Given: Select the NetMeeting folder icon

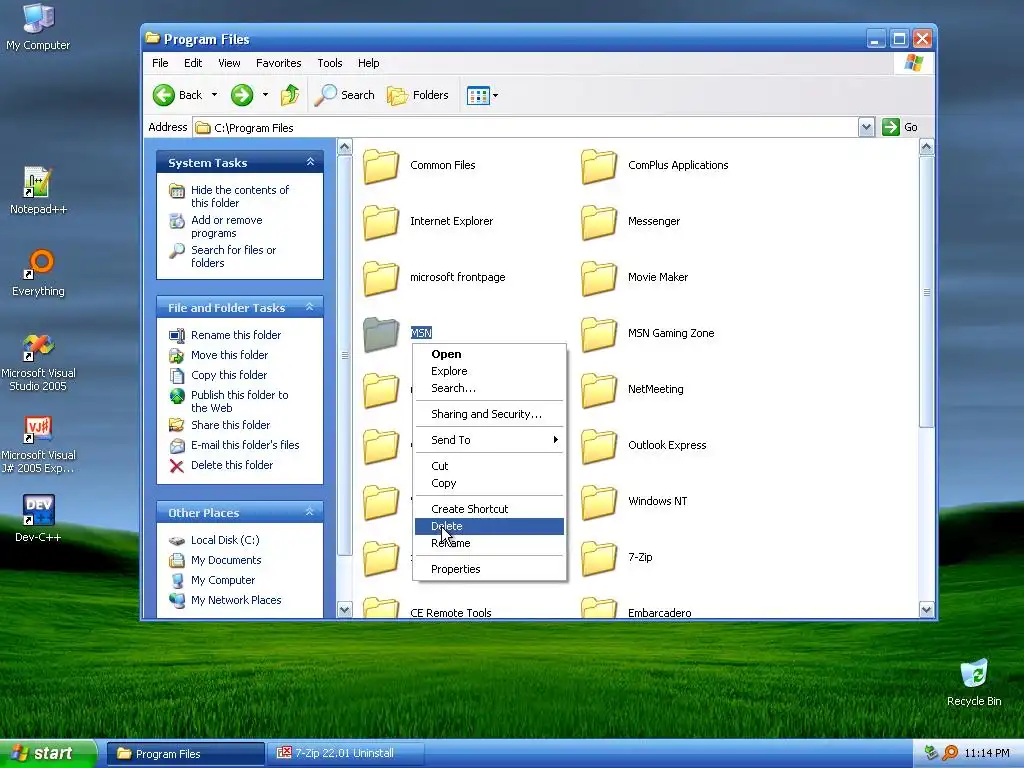Looking at the screenshot, I should [599, 390].
